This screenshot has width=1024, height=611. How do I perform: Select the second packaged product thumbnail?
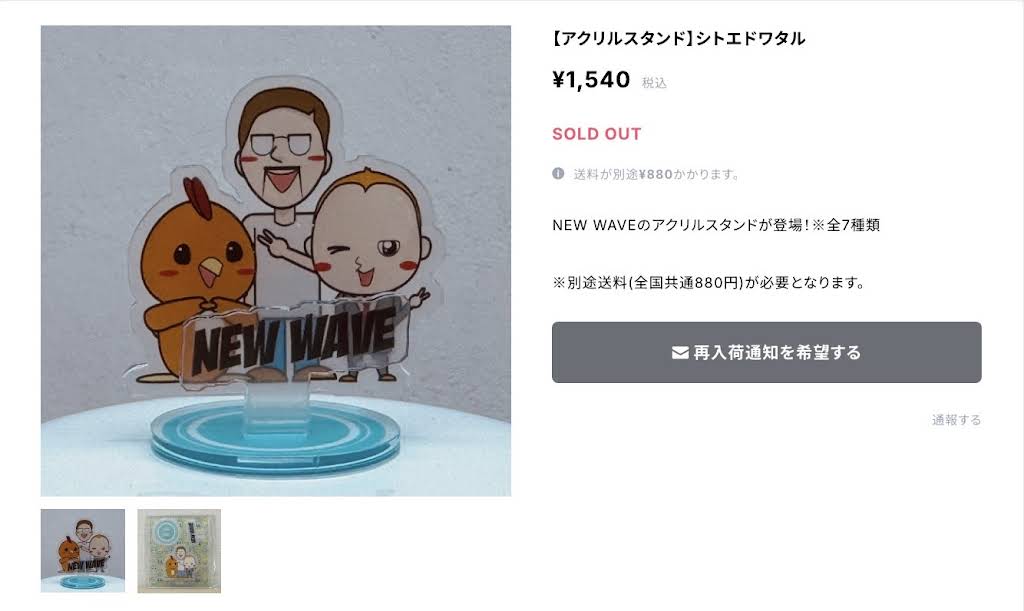[179, 551]
